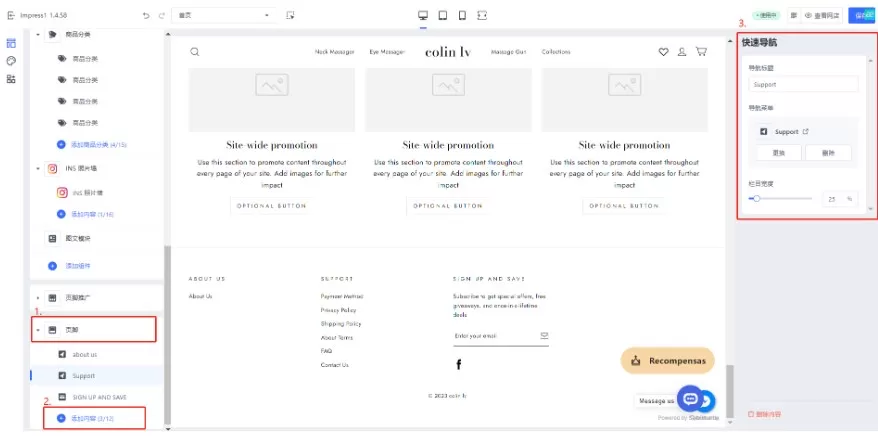Click the undo arrow in top toolbar
Image resolution: width=878 pixels, height=436 pixels.
pos(146,15)
